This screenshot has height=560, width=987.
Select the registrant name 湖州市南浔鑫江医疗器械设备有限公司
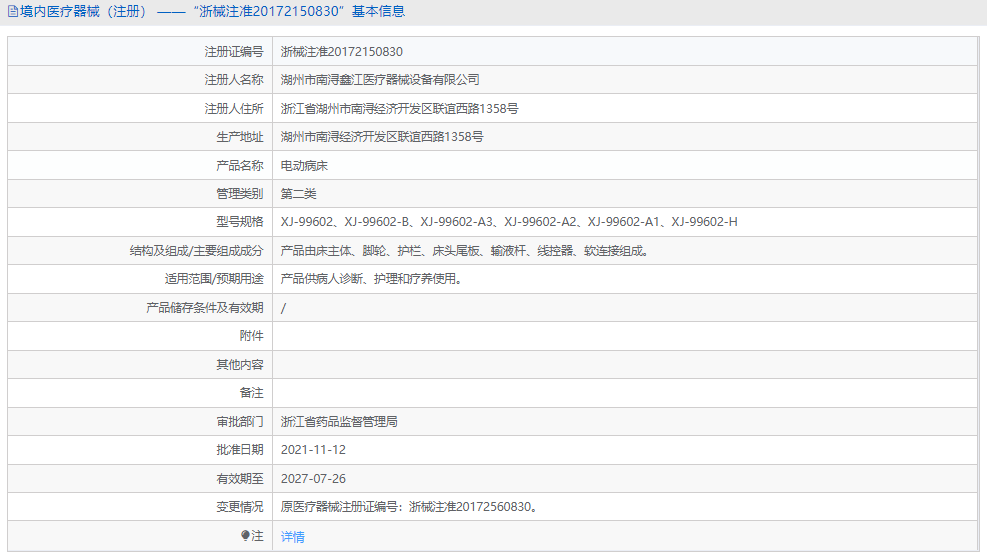380,80
